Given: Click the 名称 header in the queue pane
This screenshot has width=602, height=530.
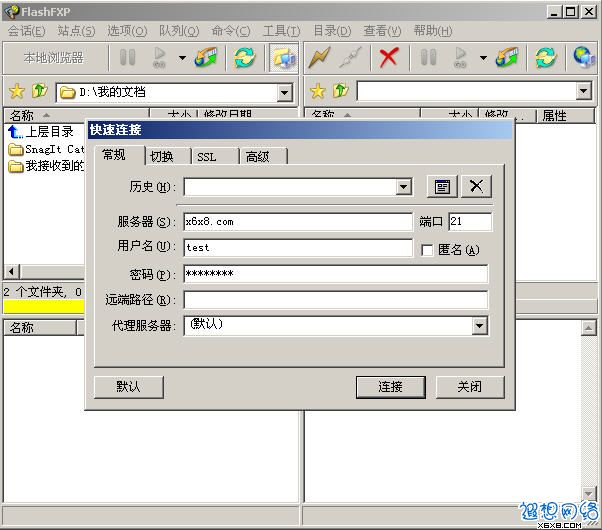Looking at the screenshot, I should click(x=40, y=328).
